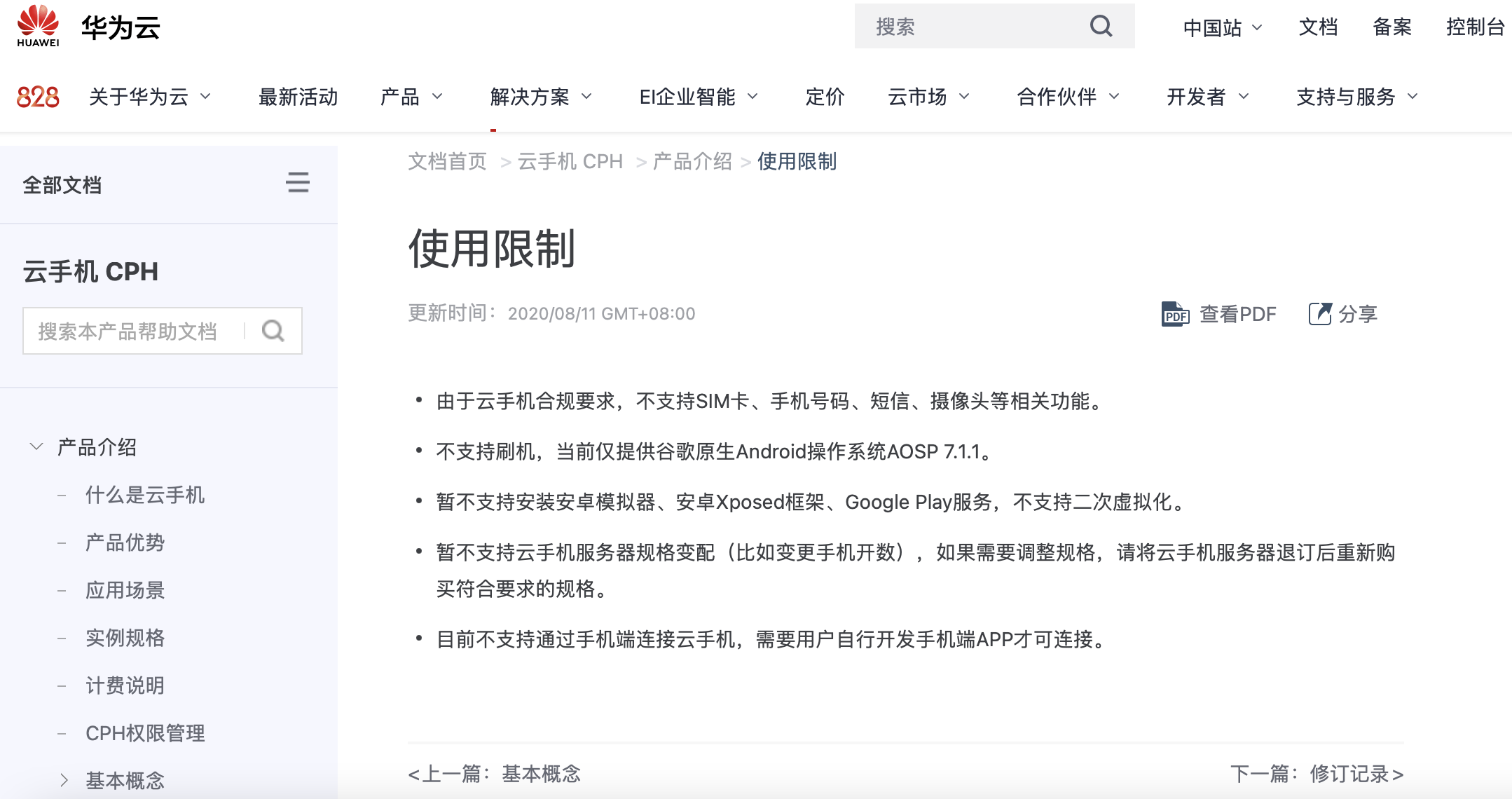Screen dimensions: 1512x799
Task: Go to next article 修订记录
Action: (1317, 774)
